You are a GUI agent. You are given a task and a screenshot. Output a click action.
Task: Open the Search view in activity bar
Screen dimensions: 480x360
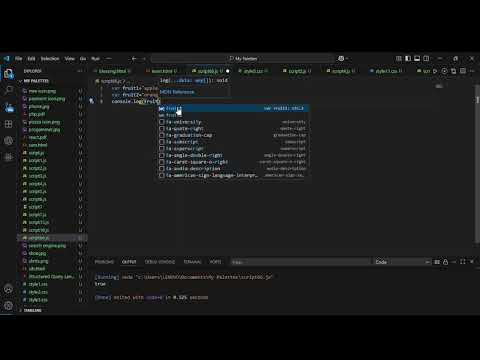(x=9, y=90)
